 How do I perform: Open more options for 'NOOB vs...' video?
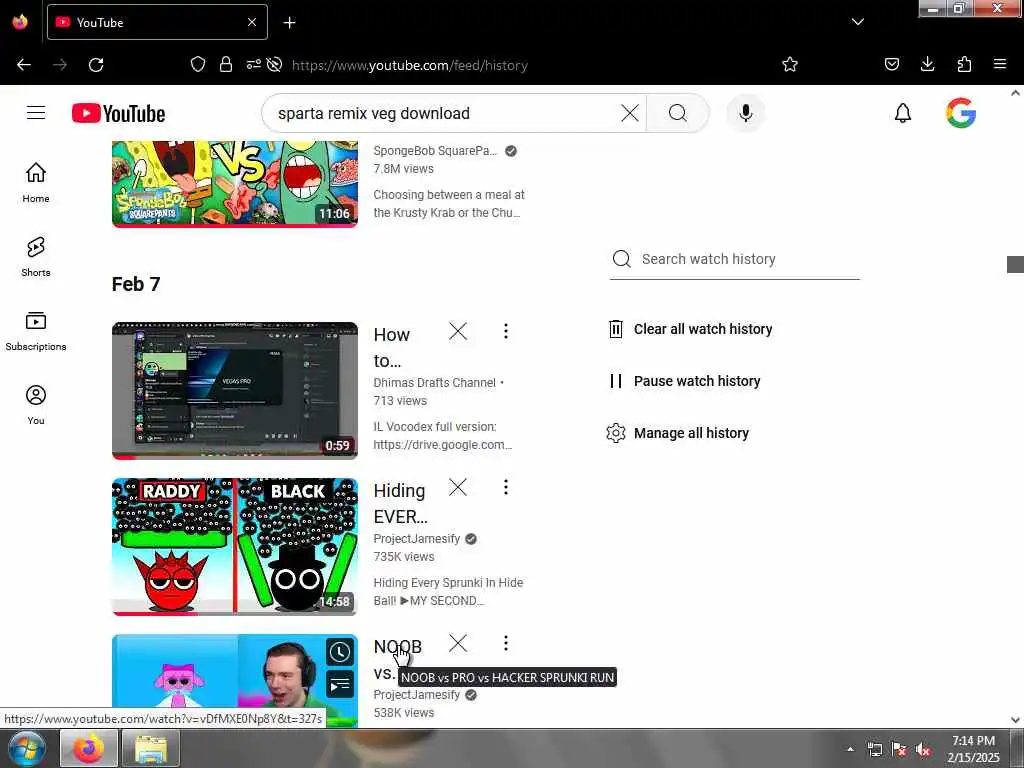[505, 643]
